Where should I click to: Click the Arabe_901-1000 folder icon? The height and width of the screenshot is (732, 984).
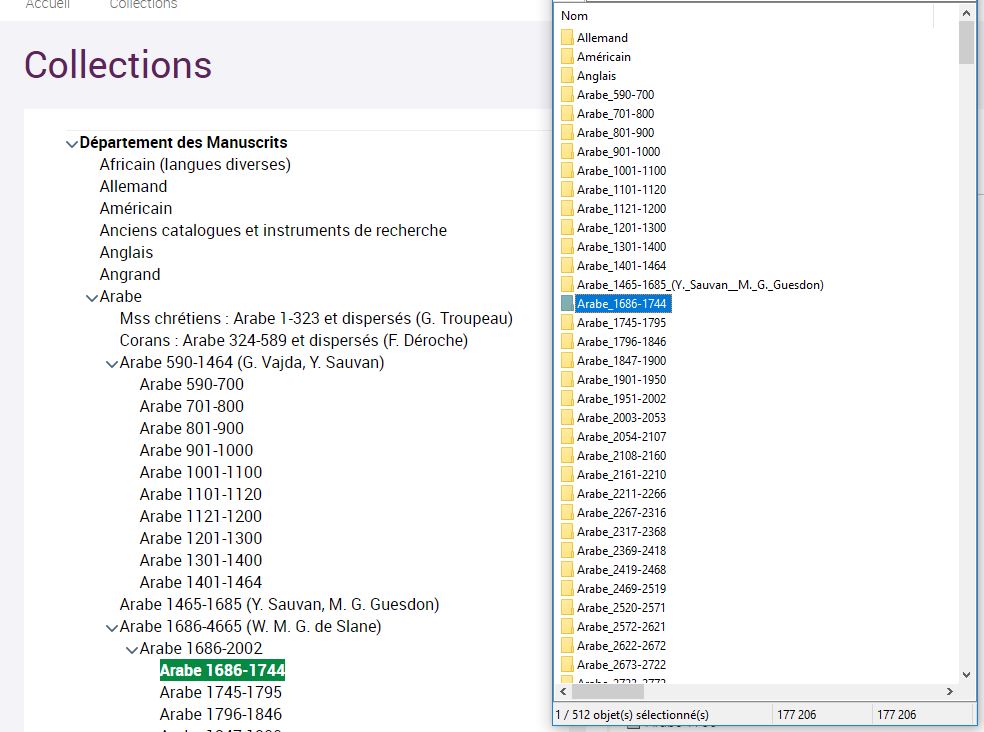(567, 151)
